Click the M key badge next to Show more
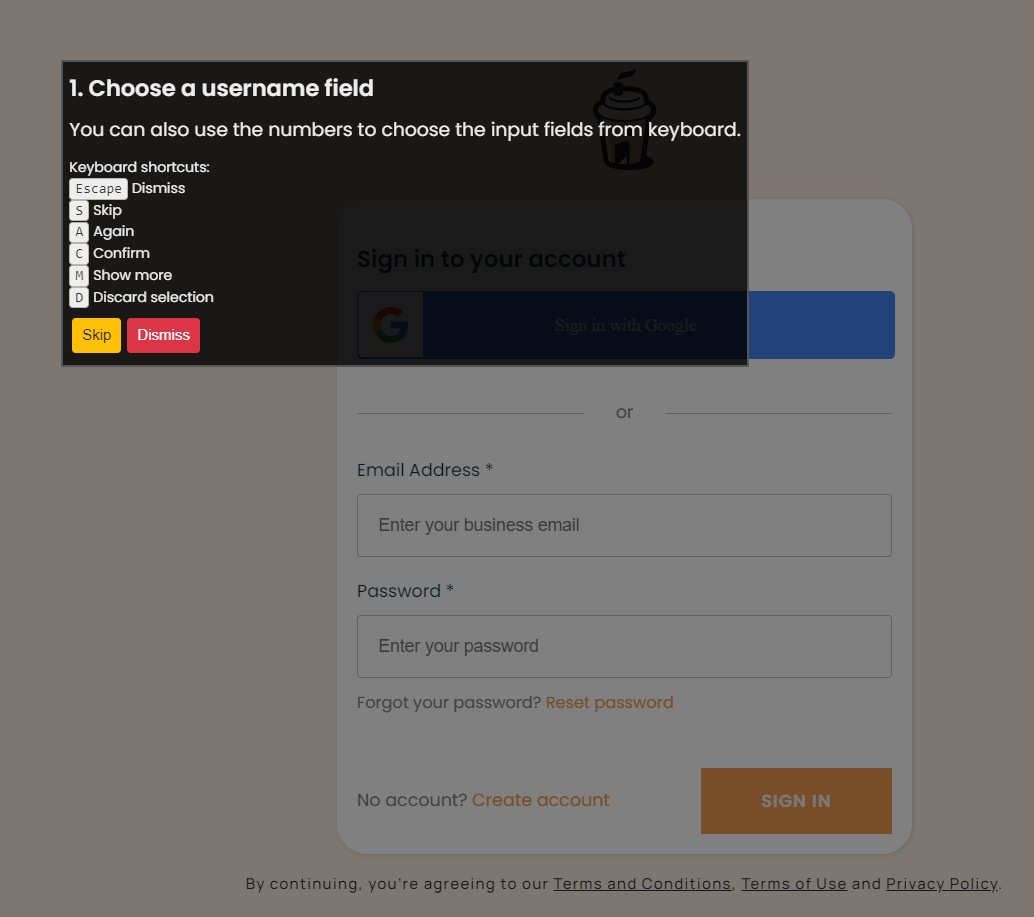This screenshot has width=1034, height=917. click(x=78, y=275)
